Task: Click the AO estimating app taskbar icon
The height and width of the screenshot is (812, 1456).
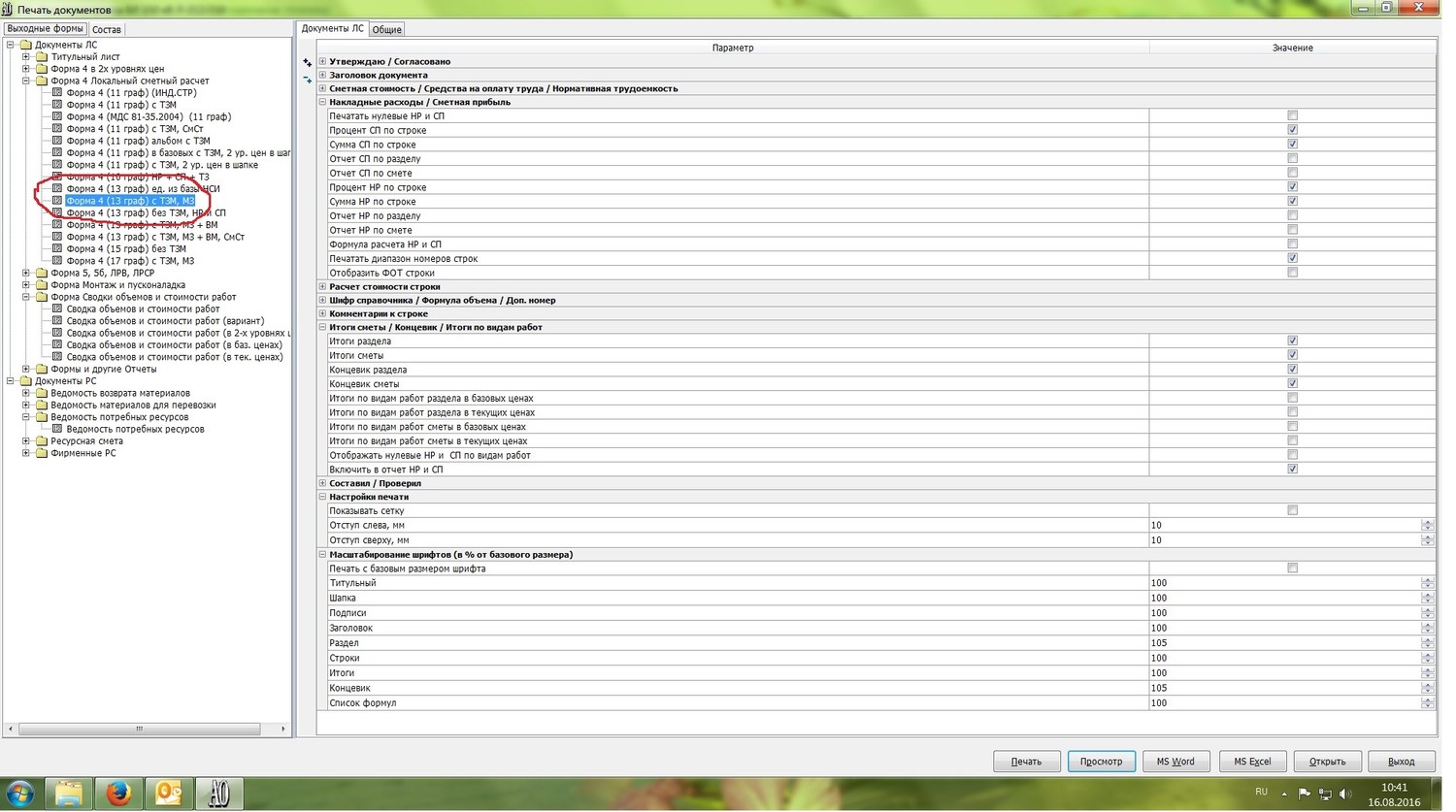Action: click(x=219, y=794)
